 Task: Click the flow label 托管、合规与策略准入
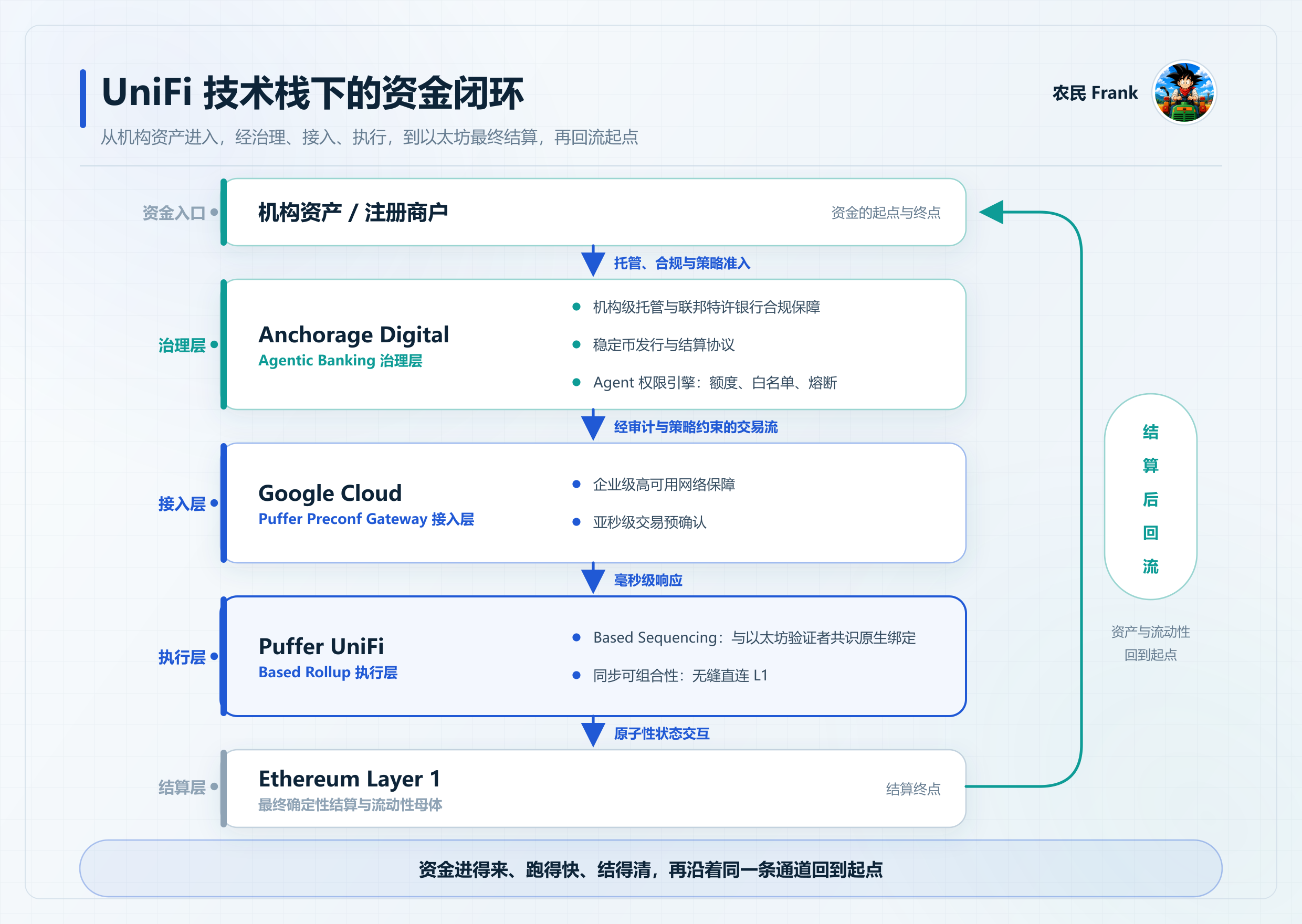(682, 264)
